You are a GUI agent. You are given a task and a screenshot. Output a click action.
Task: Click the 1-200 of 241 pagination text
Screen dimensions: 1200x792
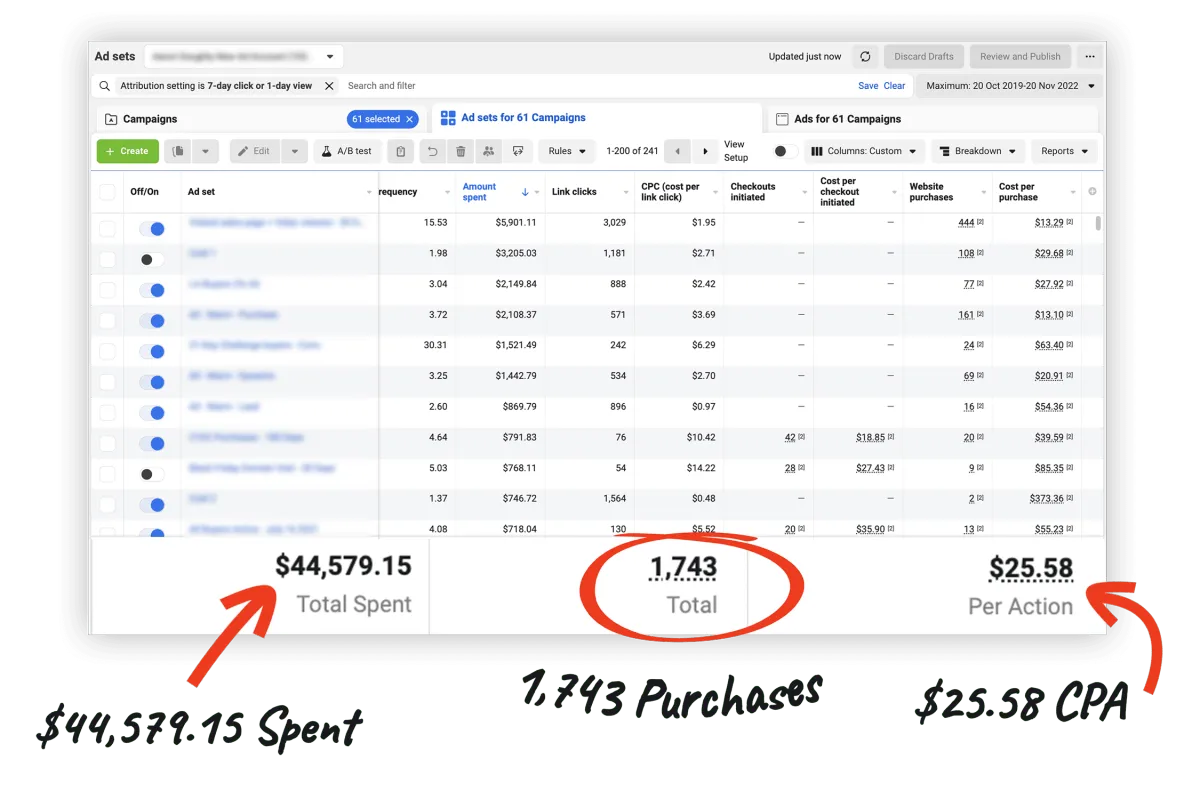(x=632, y=151)
